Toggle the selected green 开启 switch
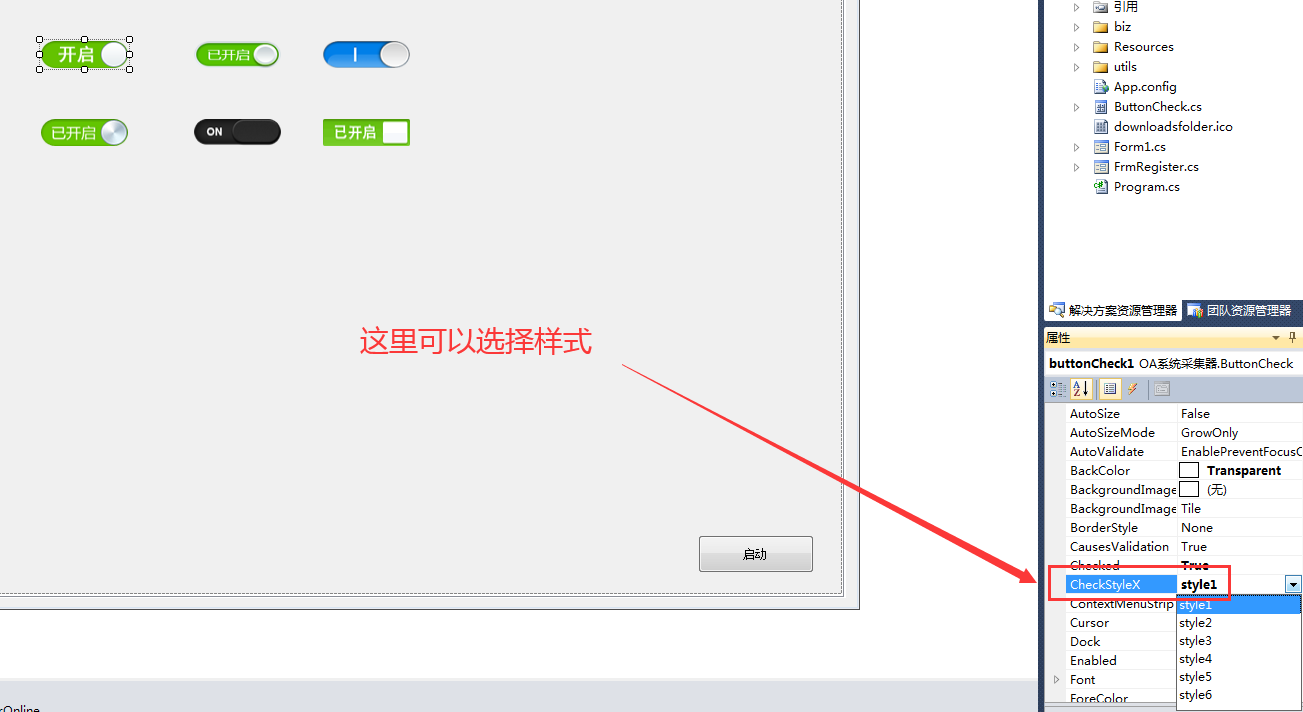The height and width of the screenshot is (712, 1303). tap(85, 54)
